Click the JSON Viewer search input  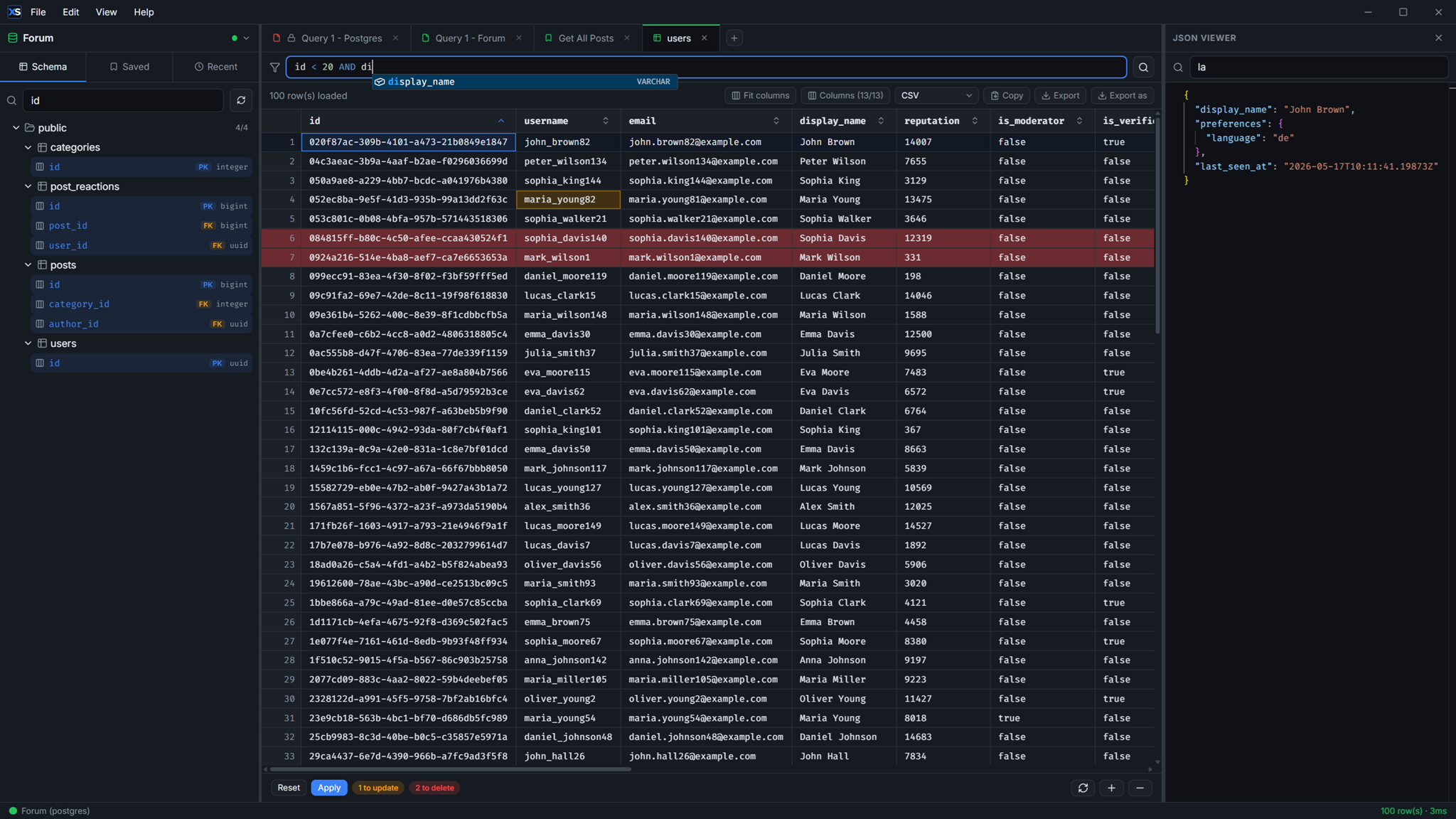pos(1318,67)
